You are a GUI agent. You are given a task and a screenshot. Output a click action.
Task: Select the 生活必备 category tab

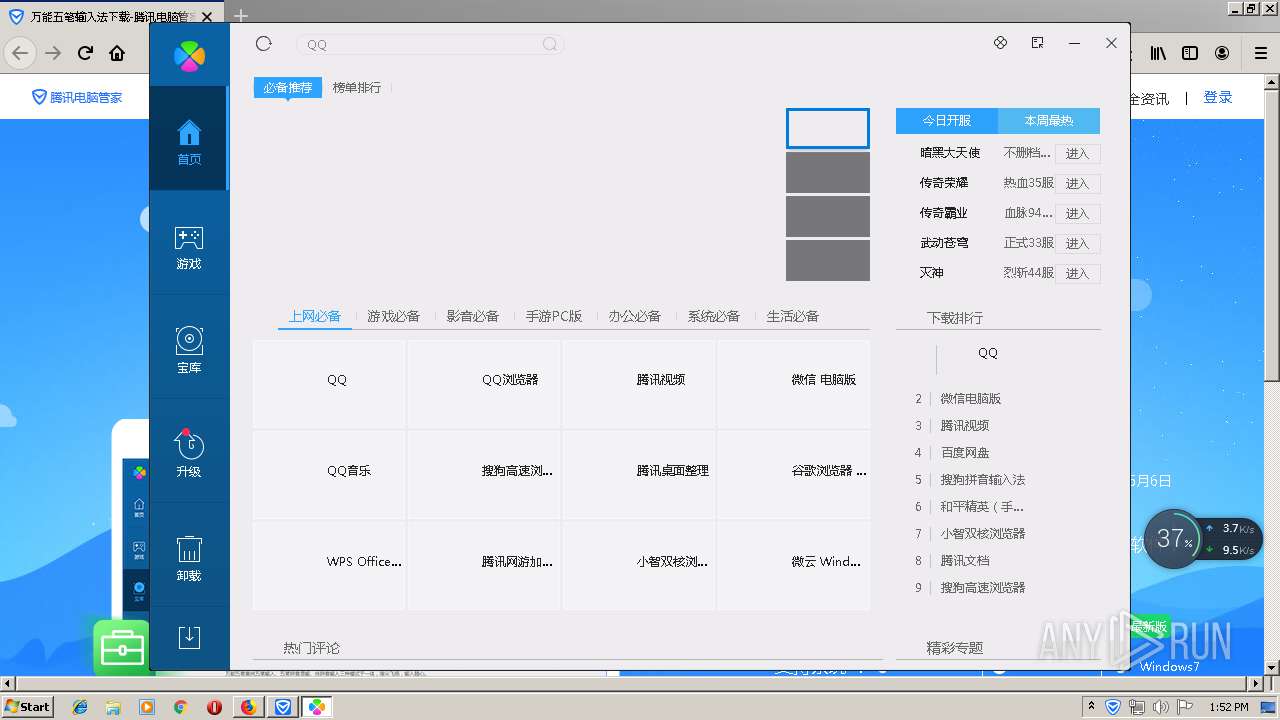[793, 316]
